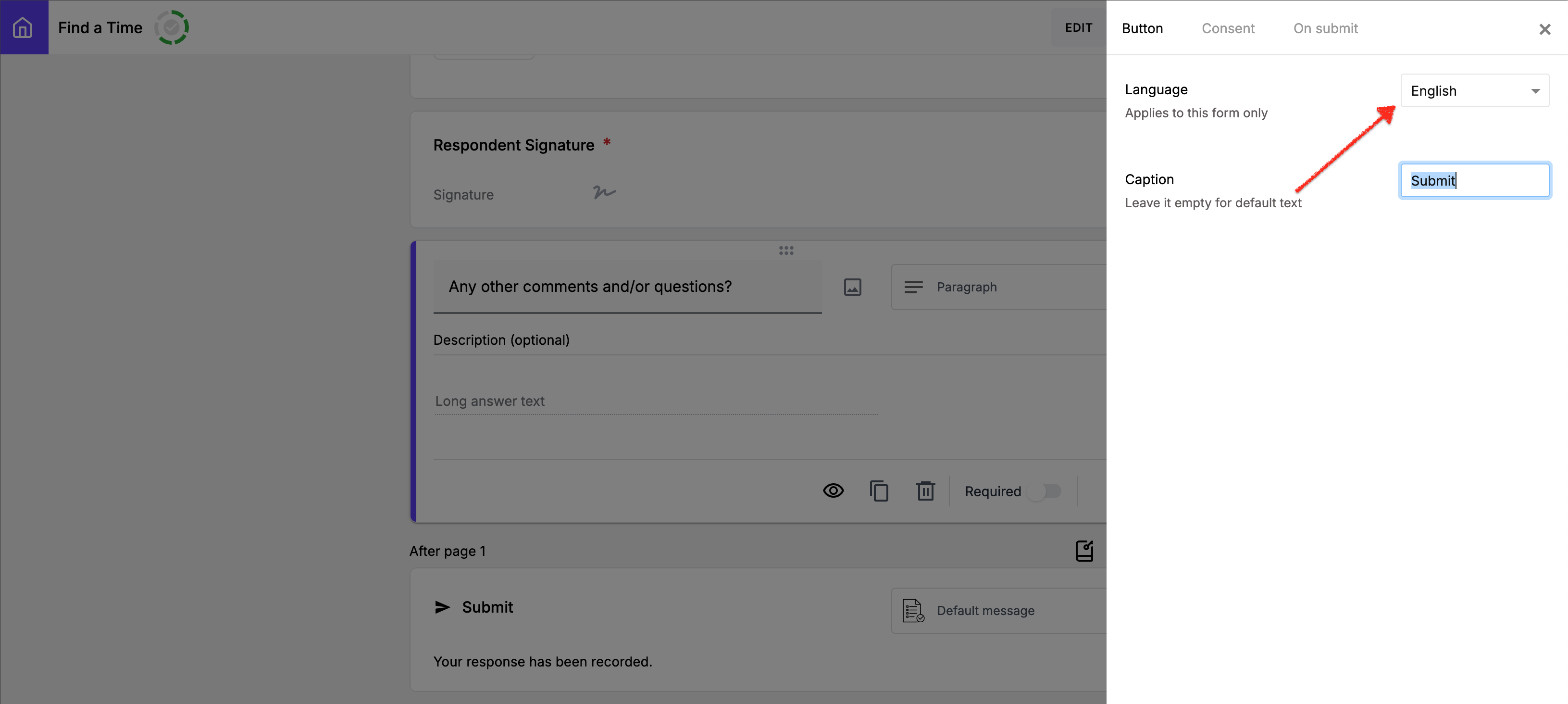
Task: Click the green save-status circle icon
Action: 172,27
